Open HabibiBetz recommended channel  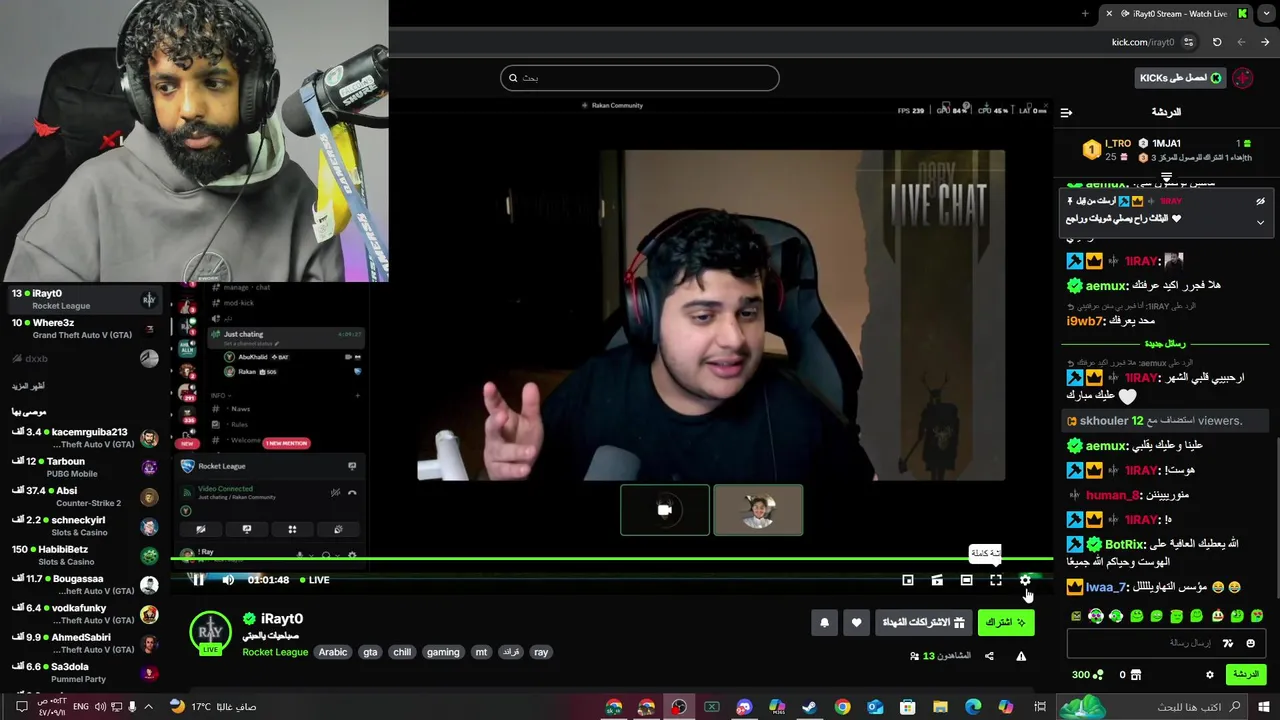click(85, 555)
